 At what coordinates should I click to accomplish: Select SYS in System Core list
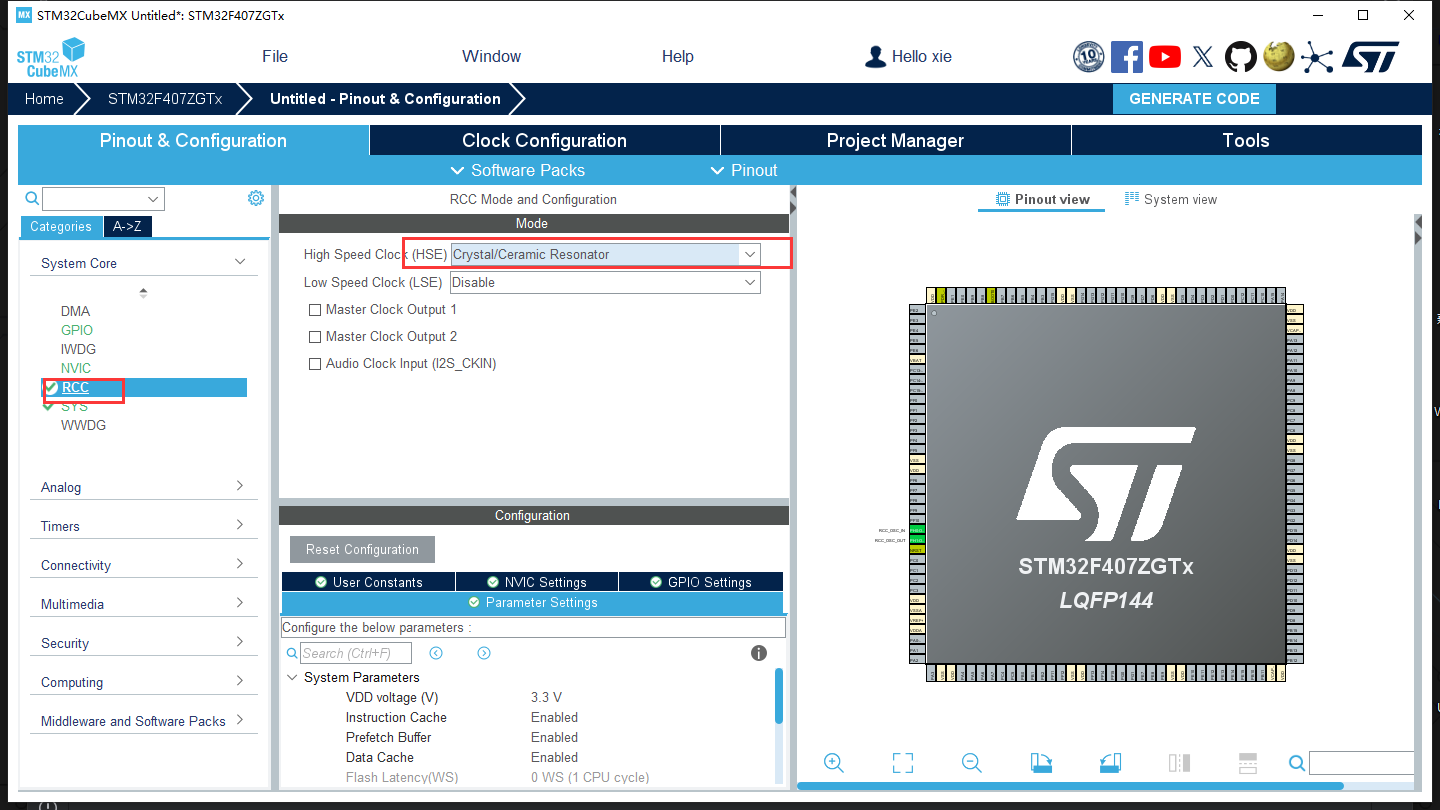pyautogui.click(x=74, y=406)
